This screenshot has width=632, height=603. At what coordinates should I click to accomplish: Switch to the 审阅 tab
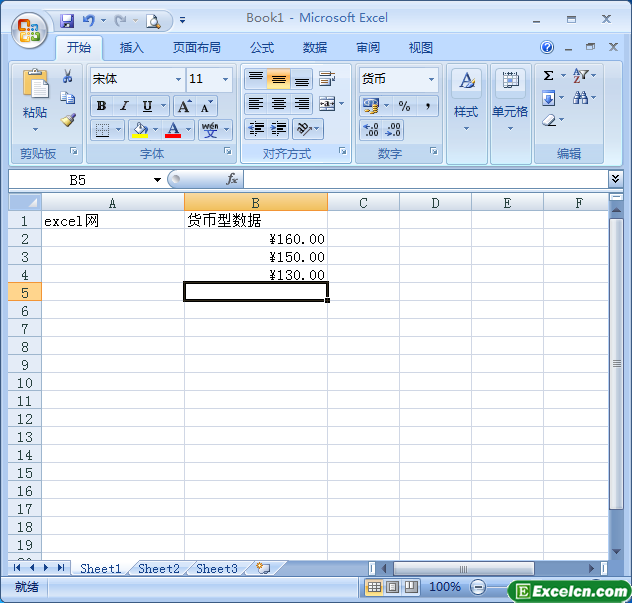coord(368,48)
